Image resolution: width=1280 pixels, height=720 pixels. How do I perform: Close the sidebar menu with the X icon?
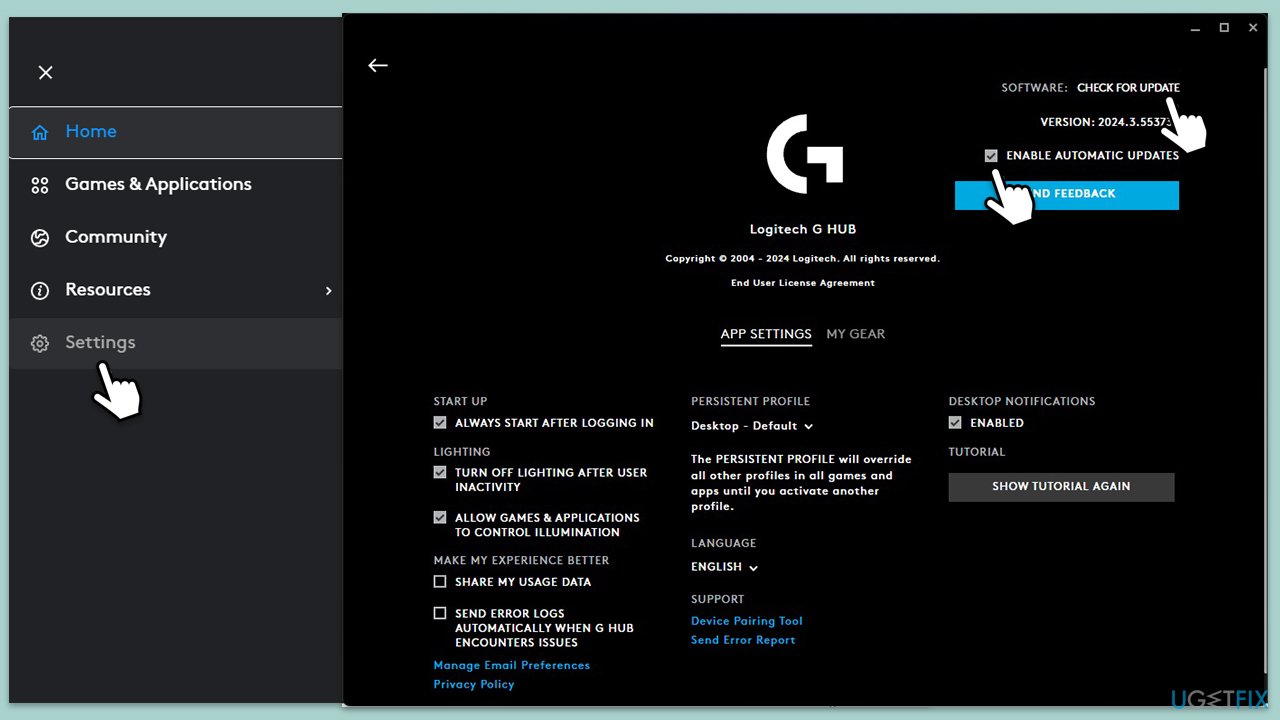point(45,72)
